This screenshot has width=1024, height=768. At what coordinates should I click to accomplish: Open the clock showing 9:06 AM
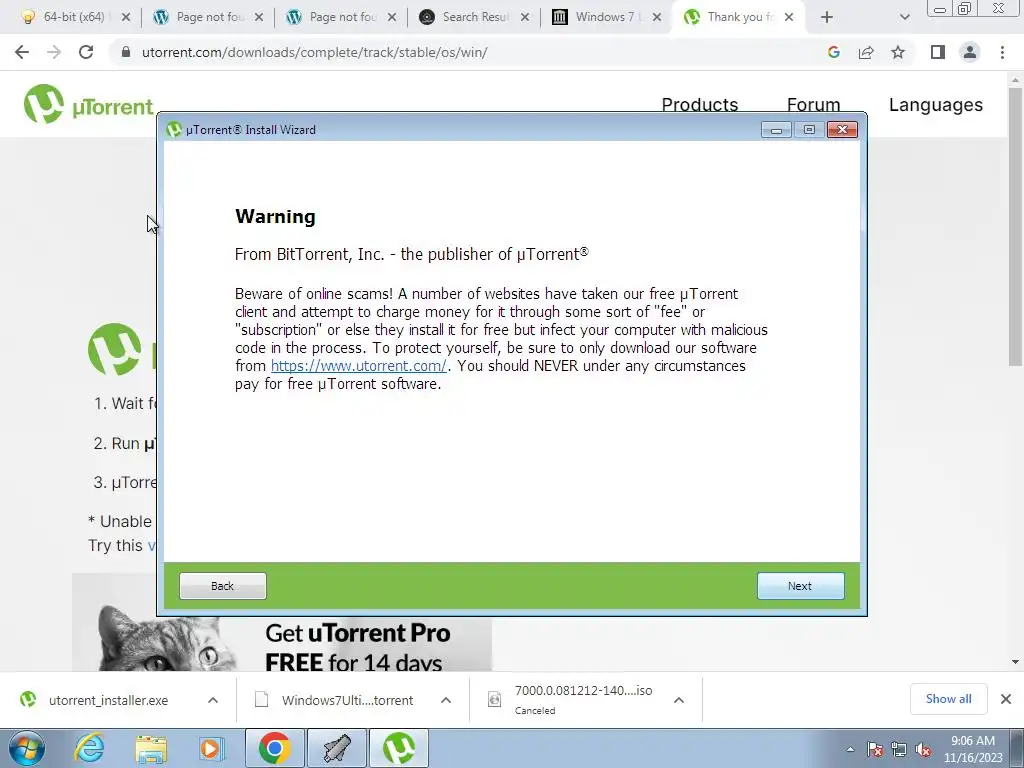coord(973,748)
